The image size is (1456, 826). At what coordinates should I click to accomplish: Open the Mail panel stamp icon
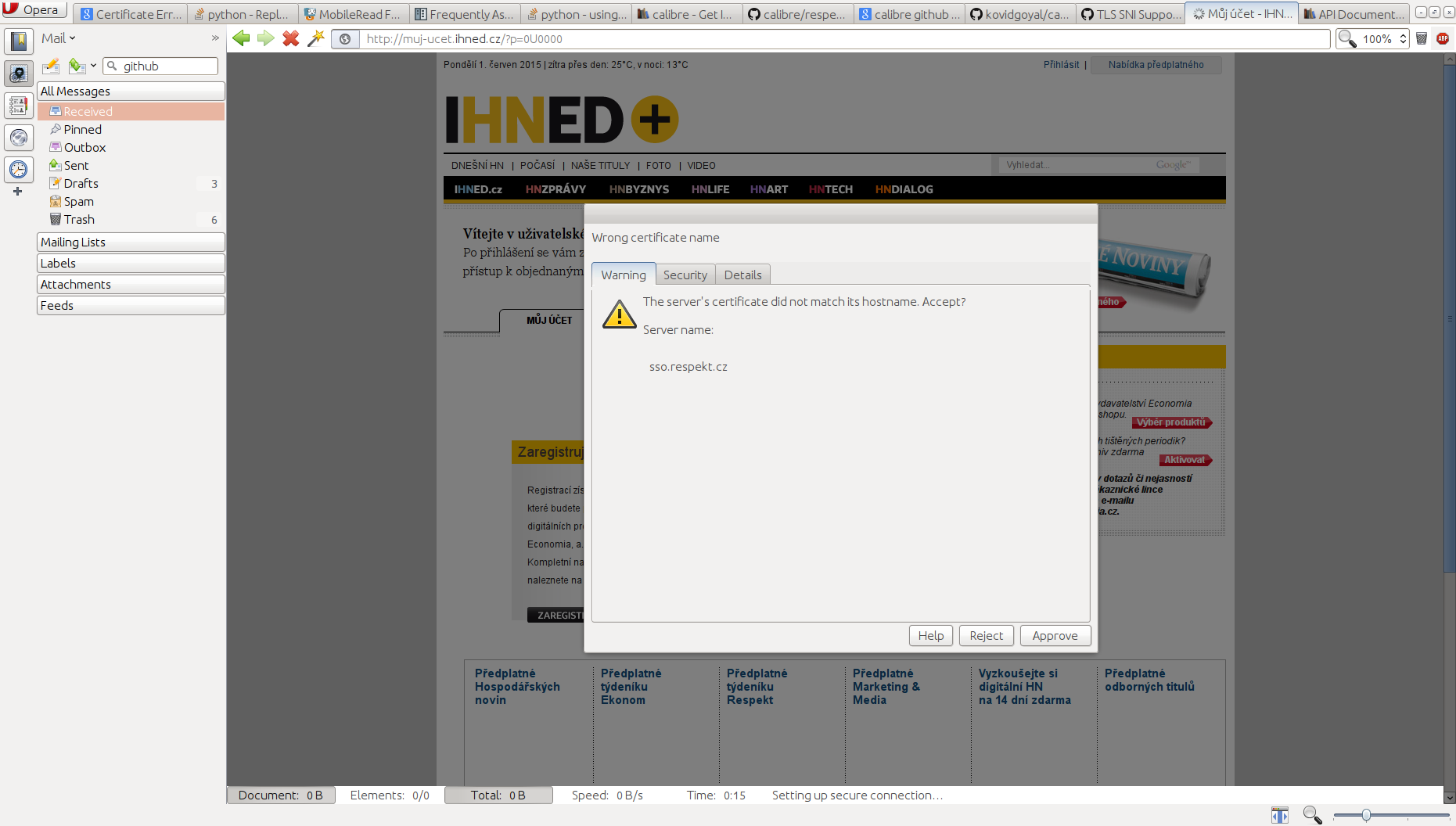click(x=19, y=74)
